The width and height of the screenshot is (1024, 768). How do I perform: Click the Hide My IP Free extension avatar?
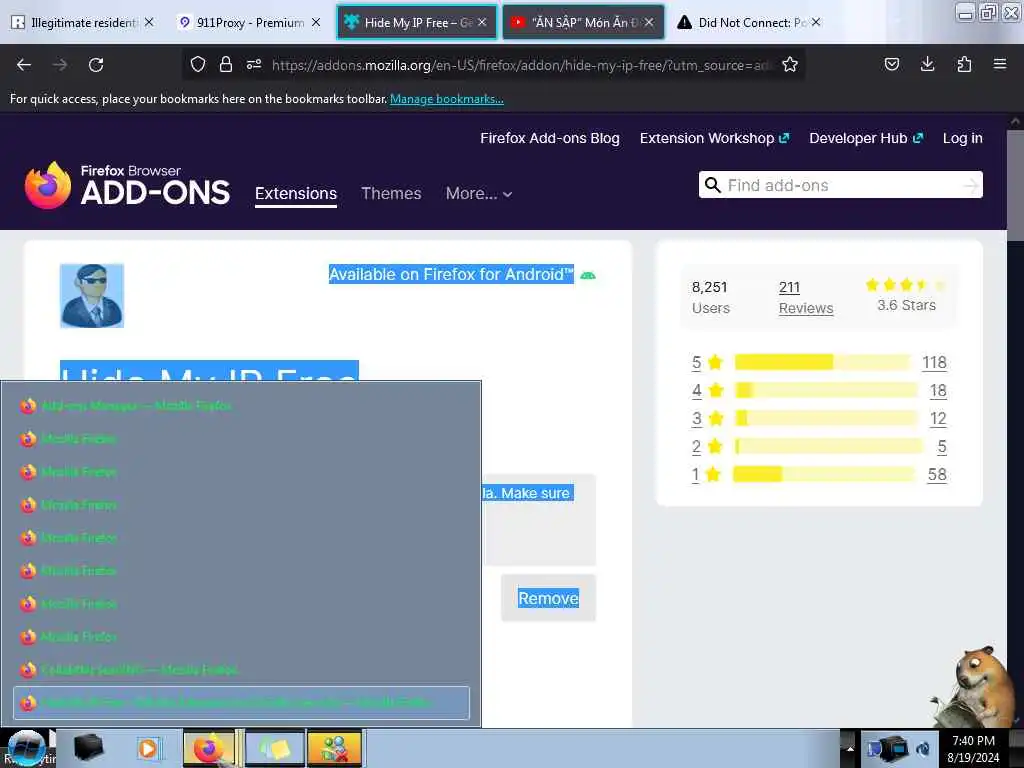tap(91, 296)
